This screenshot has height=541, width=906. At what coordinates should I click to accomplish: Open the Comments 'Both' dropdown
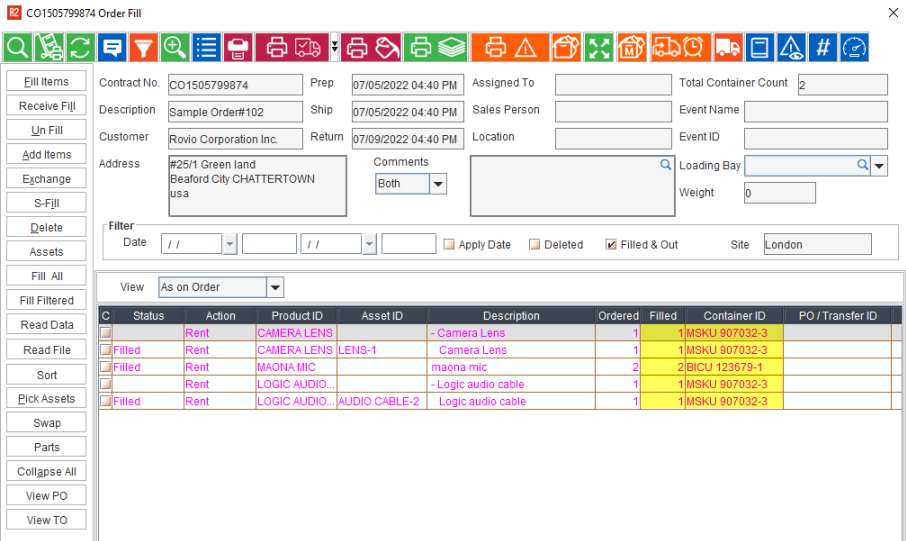tap(438, 184)
